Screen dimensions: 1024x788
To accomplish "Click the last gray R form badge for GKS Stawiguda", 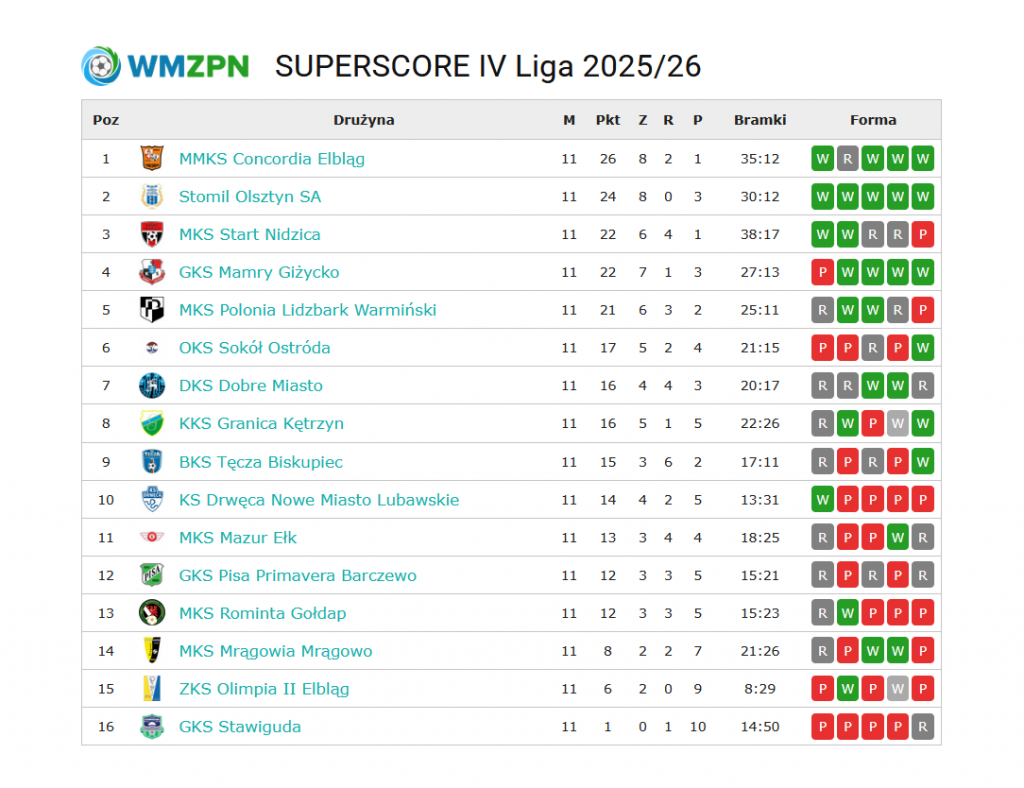I will point(923,727).
